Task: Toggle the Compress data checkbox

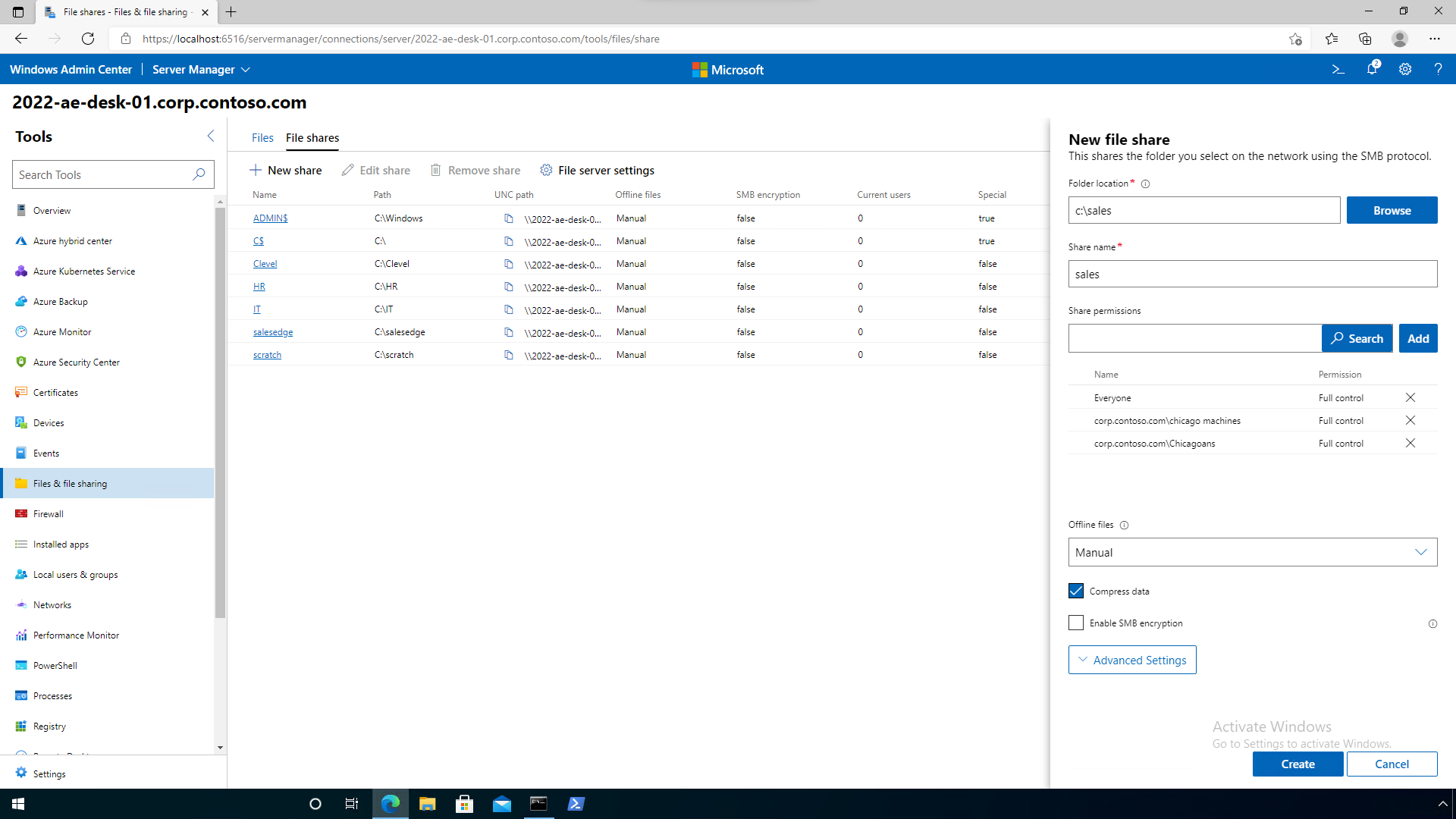Action: [1076, 591]
